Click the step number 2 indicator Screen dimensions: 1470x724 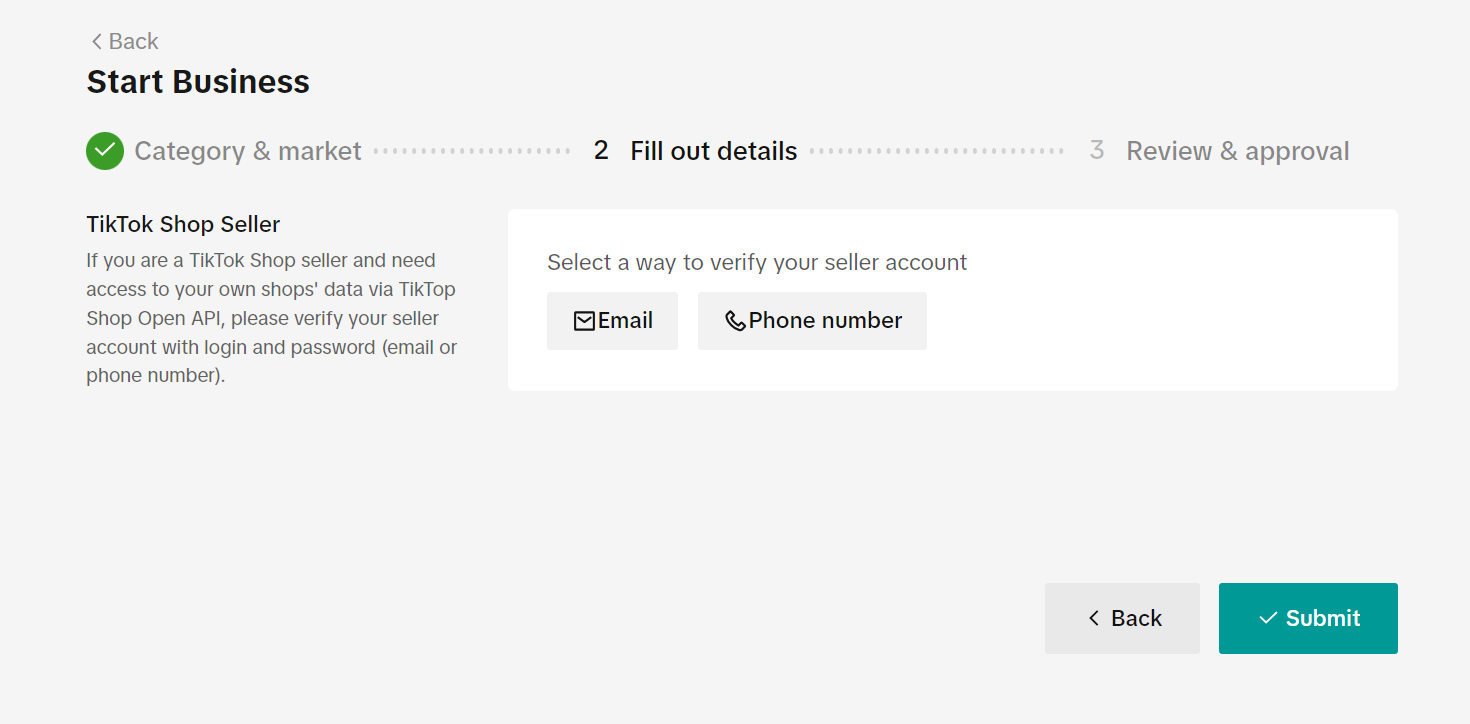601,151
